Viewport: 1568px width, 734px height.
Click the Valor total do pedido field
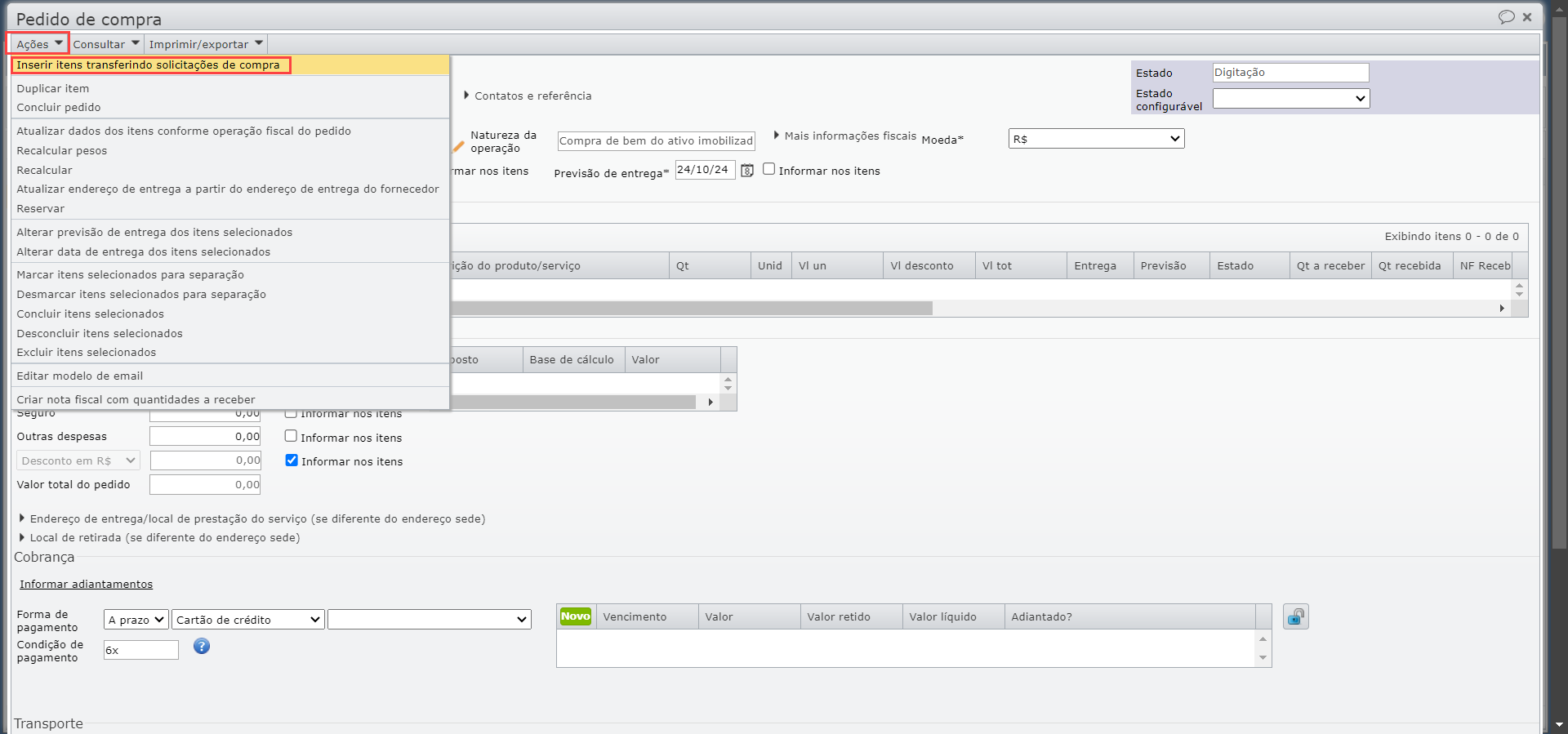(205, 485)
